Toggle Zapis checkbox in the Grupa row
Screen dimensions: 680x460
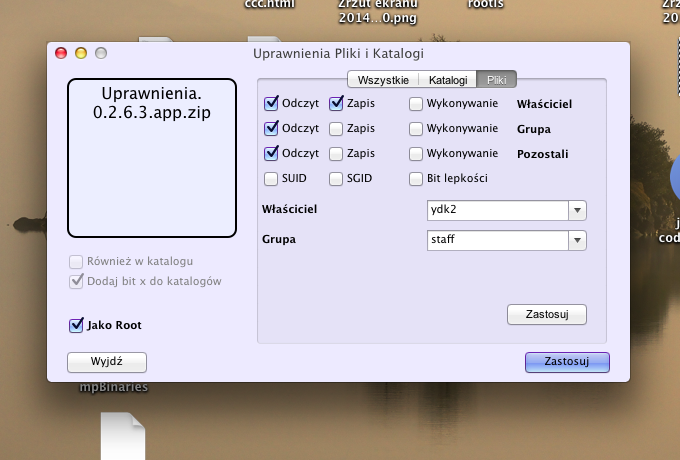[x=336, y=129]
